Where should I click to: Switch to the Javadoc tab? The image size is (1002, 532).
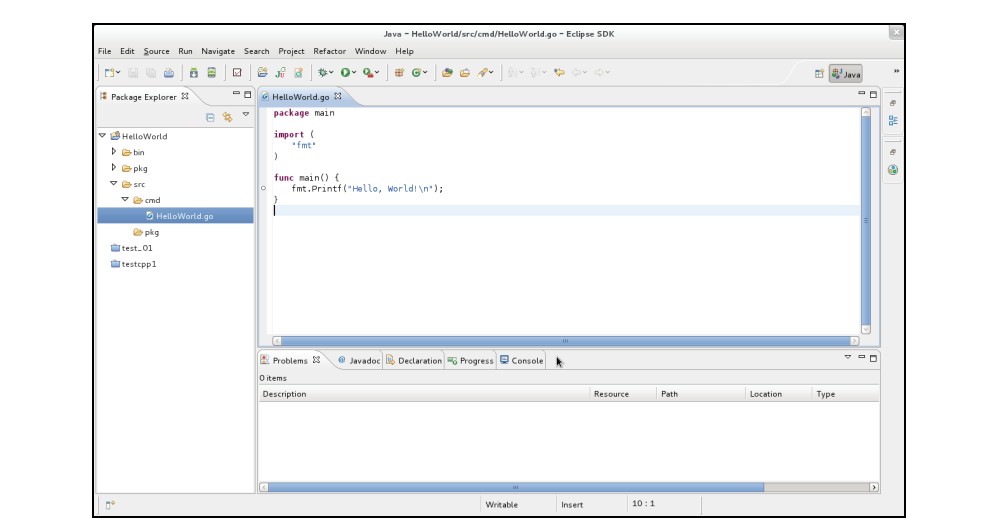tap(359, 360)
